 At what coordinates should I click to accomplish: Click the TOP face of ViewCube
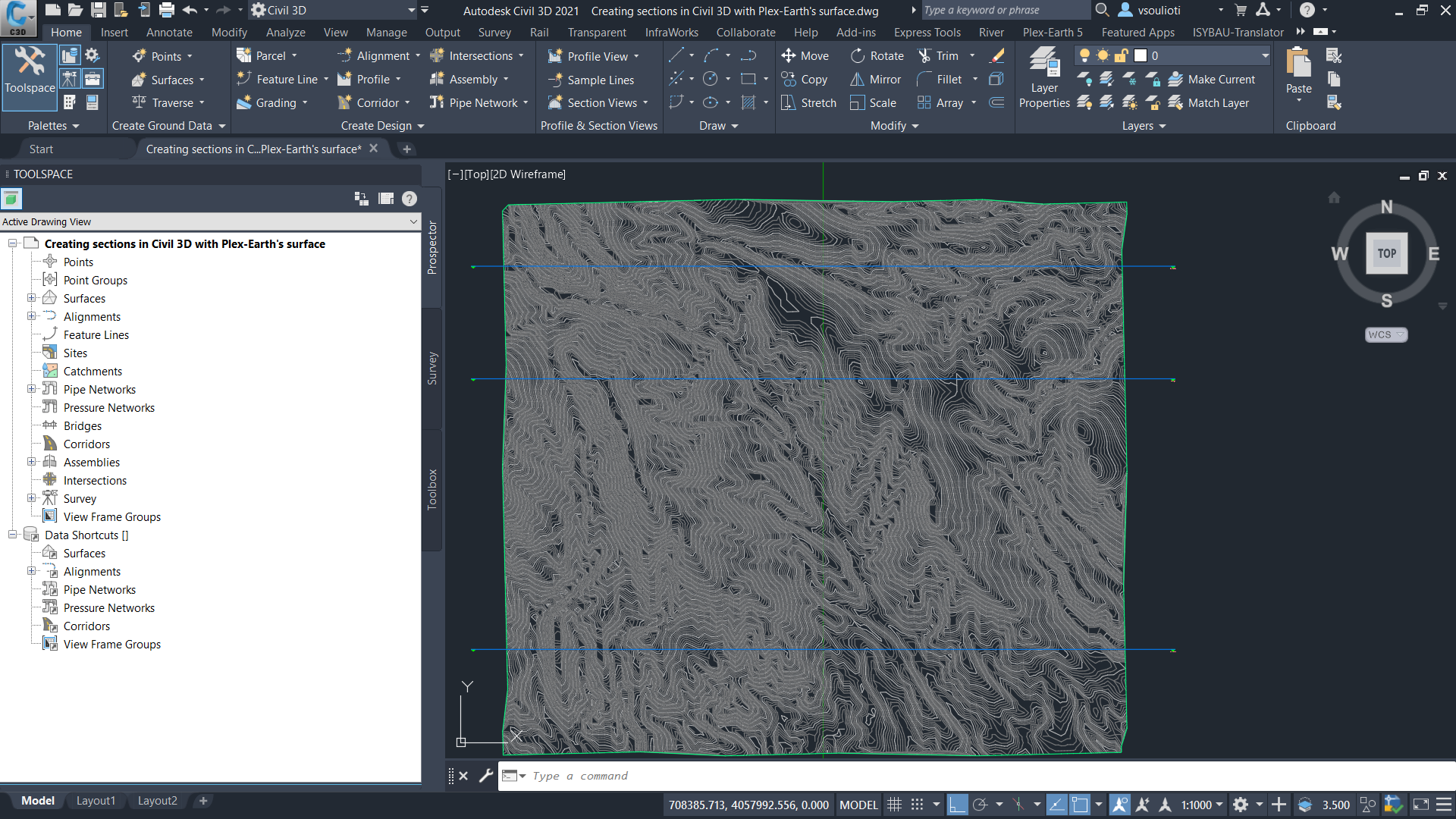coord(1387,253)
